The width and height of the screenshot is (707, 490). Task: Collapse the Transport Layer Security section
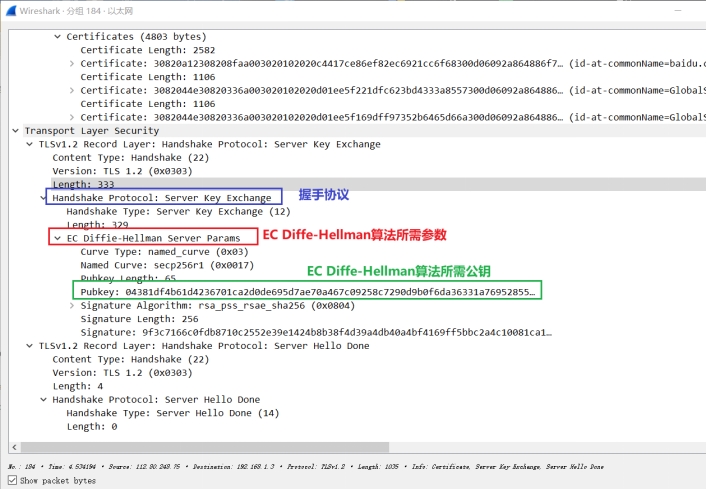click(x=15, y=131)
